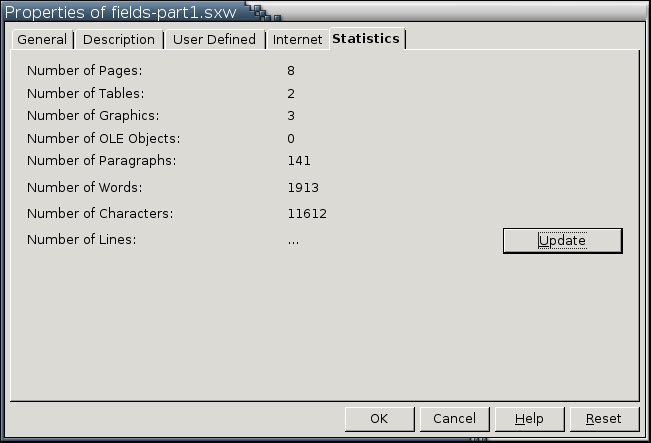Screen dimensions: 651x443
Task: Click the Number of Pages label
Action: (x=85, y=71)
